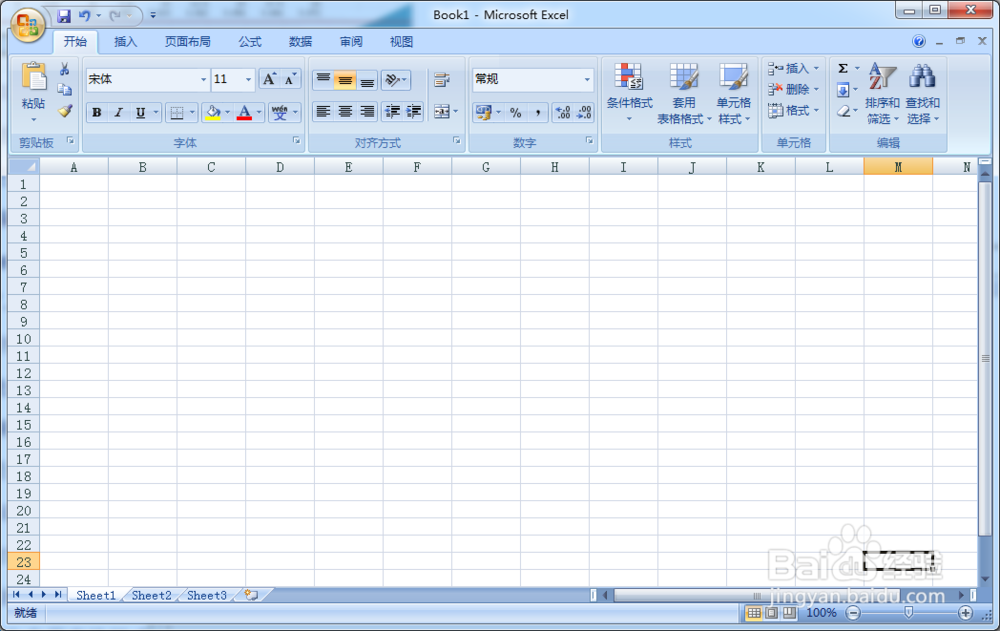The image size is (1000, 631).
Task: Toggle italic formatting
Action: tap(118, 112)
